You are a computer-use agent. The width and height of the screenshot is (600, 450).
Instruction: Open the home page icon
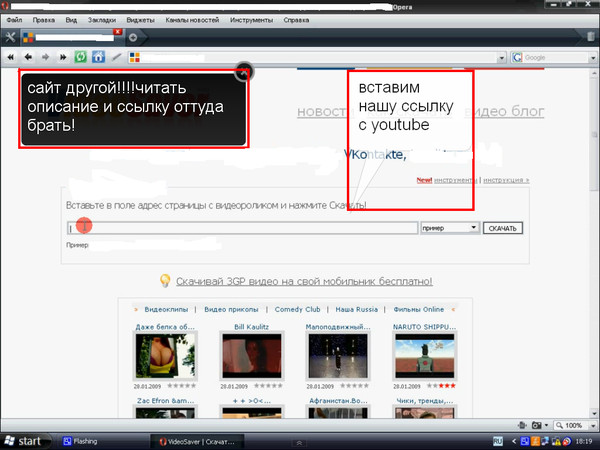(98, 57)
